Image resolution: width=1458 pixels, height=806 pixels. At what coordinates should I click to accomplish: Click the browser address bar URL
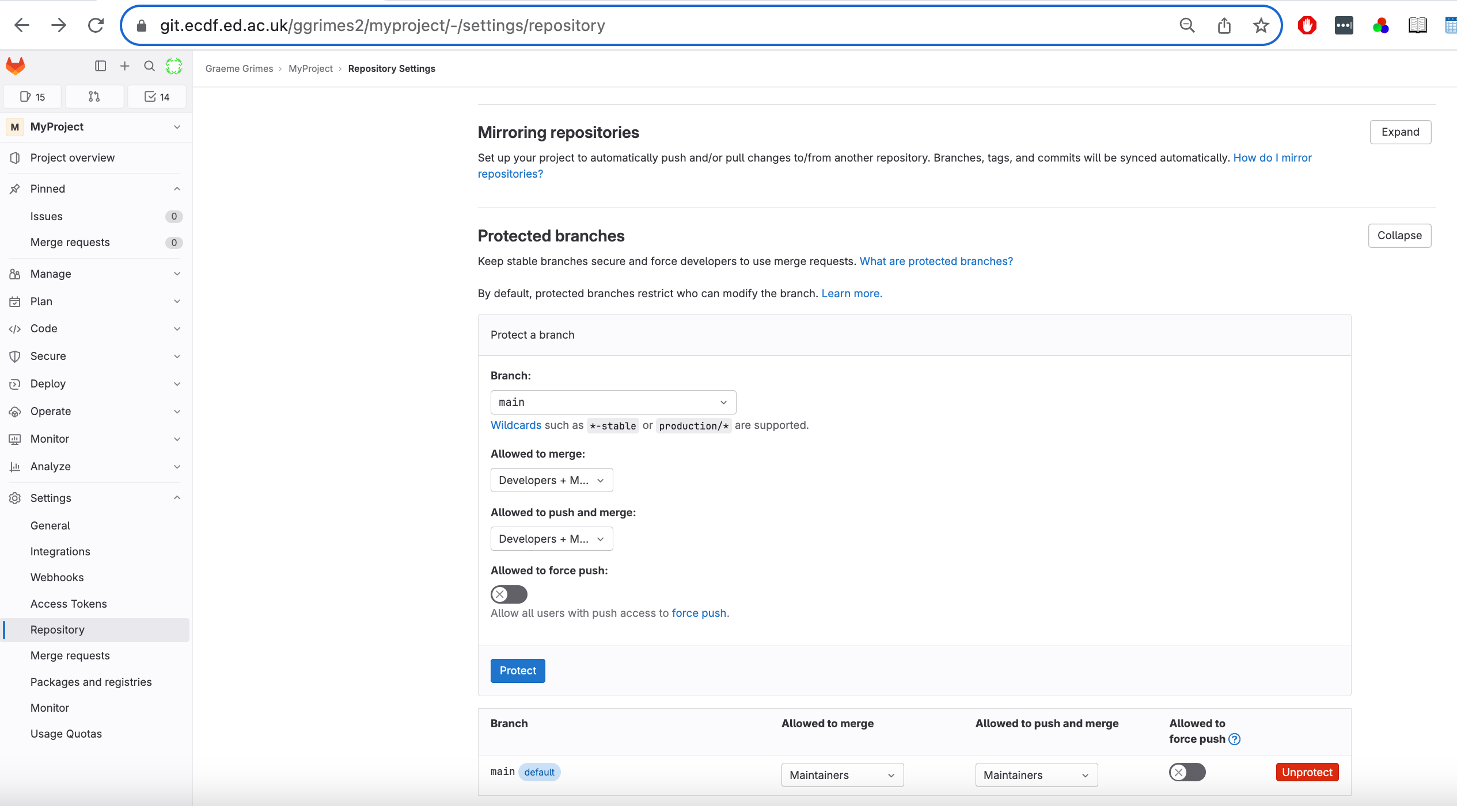pos(383,26)
